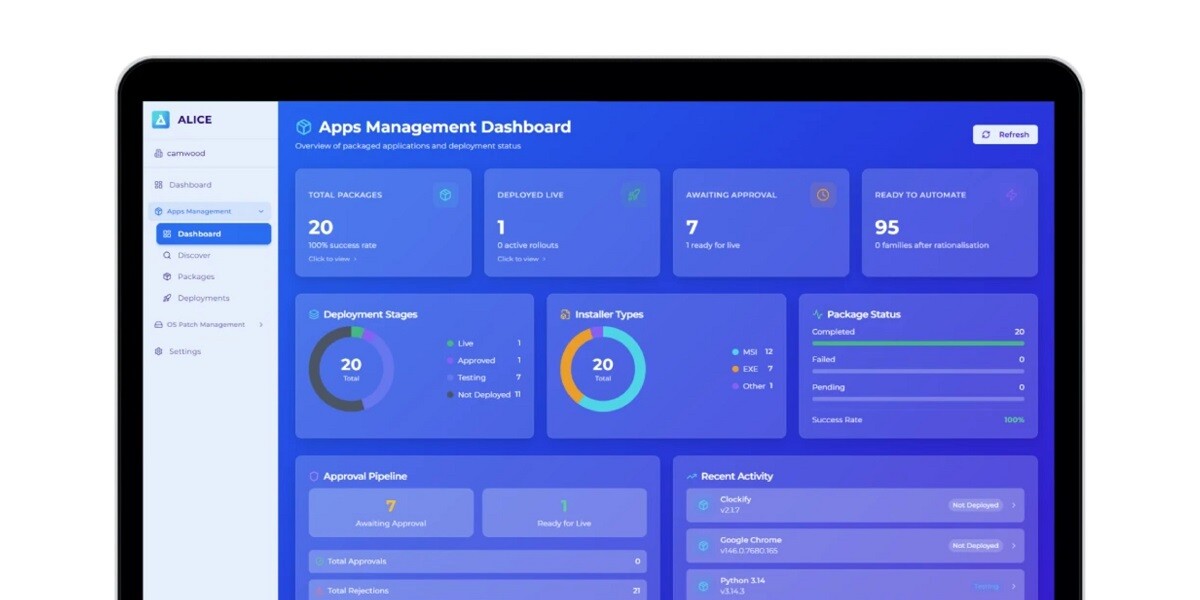Click the ALICE logo icon in the sidebar
Image resolution: width=1200 pixels, height=600 pixels.
161,119
